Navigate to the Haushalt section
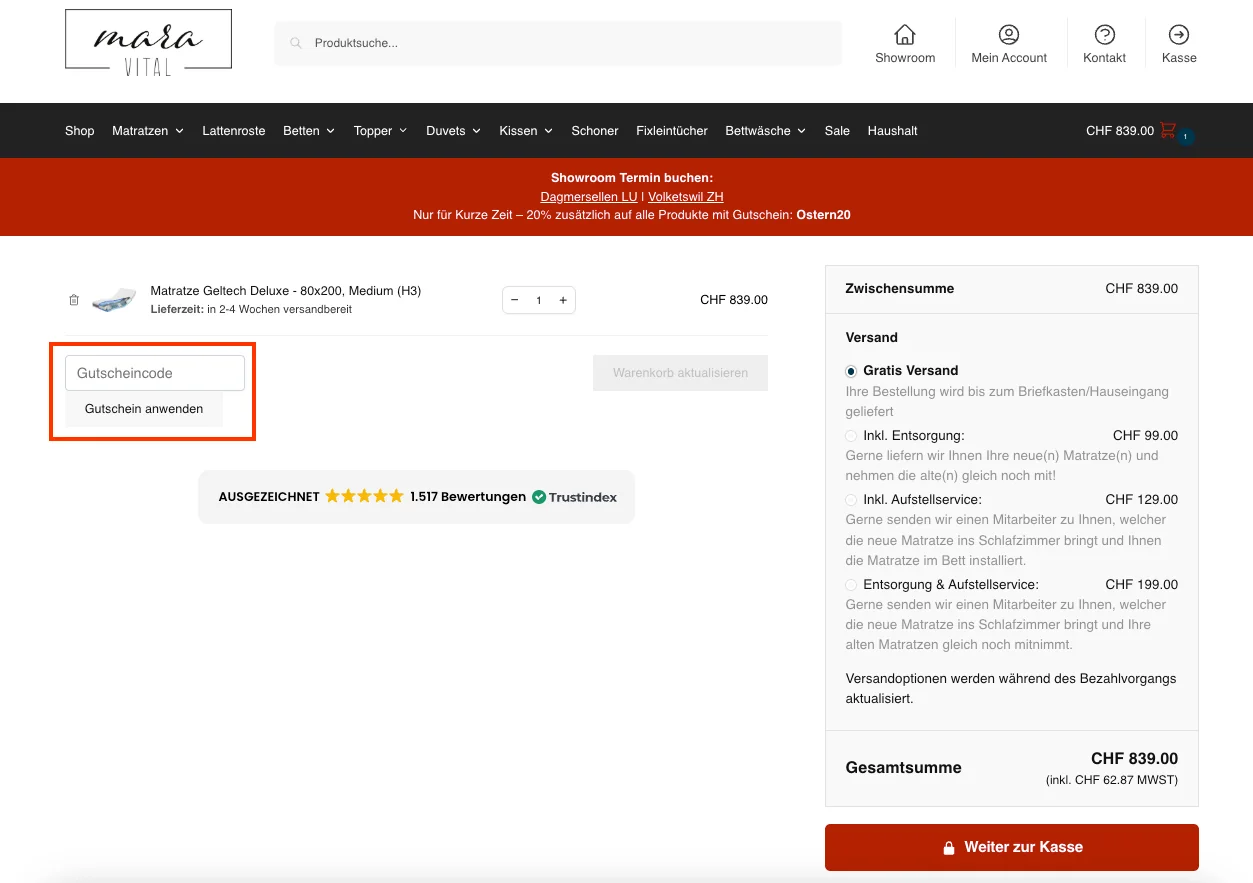The image size is (1253, 883). click(x=891, y=130)
